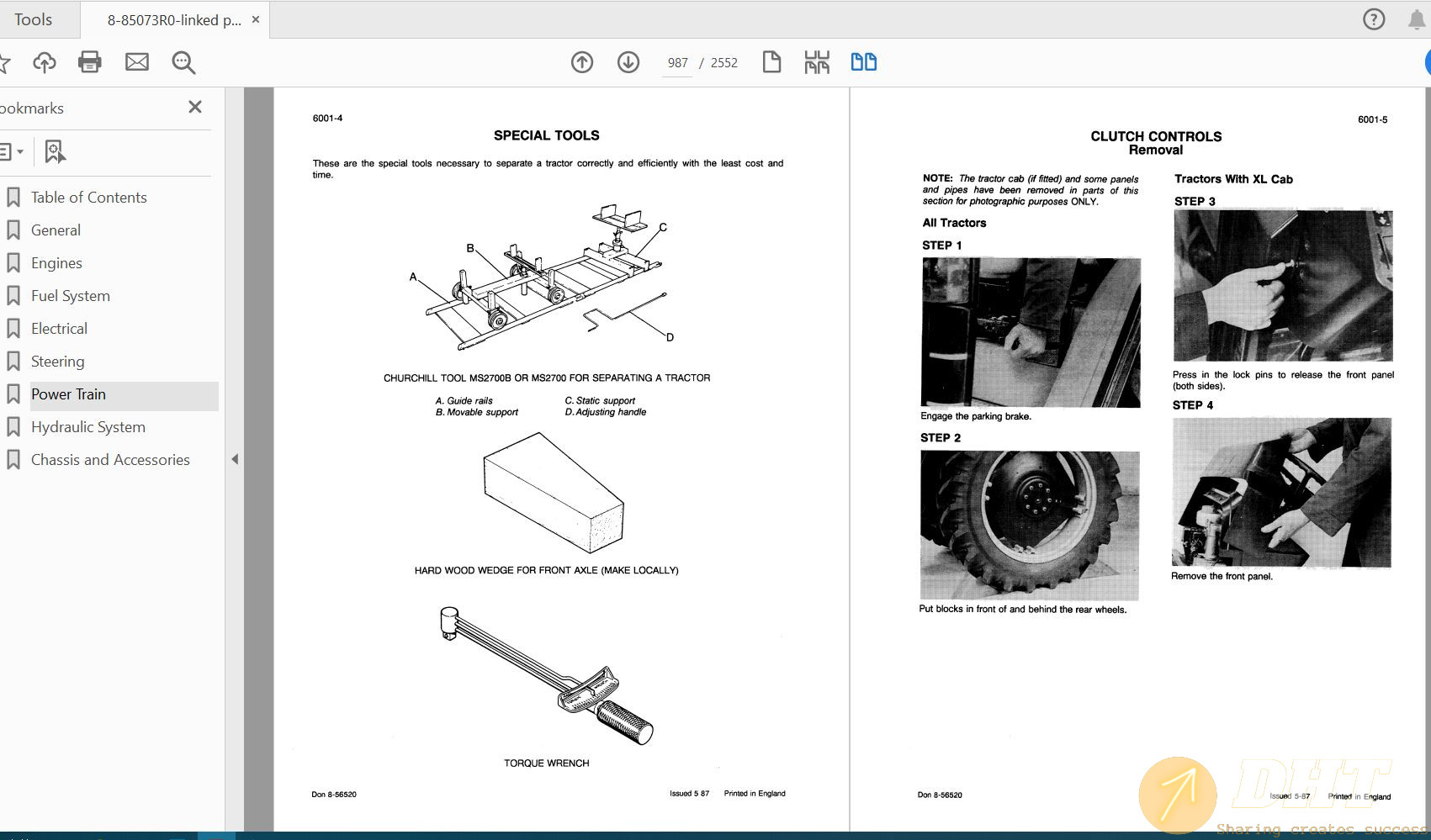Select the expand current bookmark icon
The image size is (1431, 840).
[x=54, y=151]
